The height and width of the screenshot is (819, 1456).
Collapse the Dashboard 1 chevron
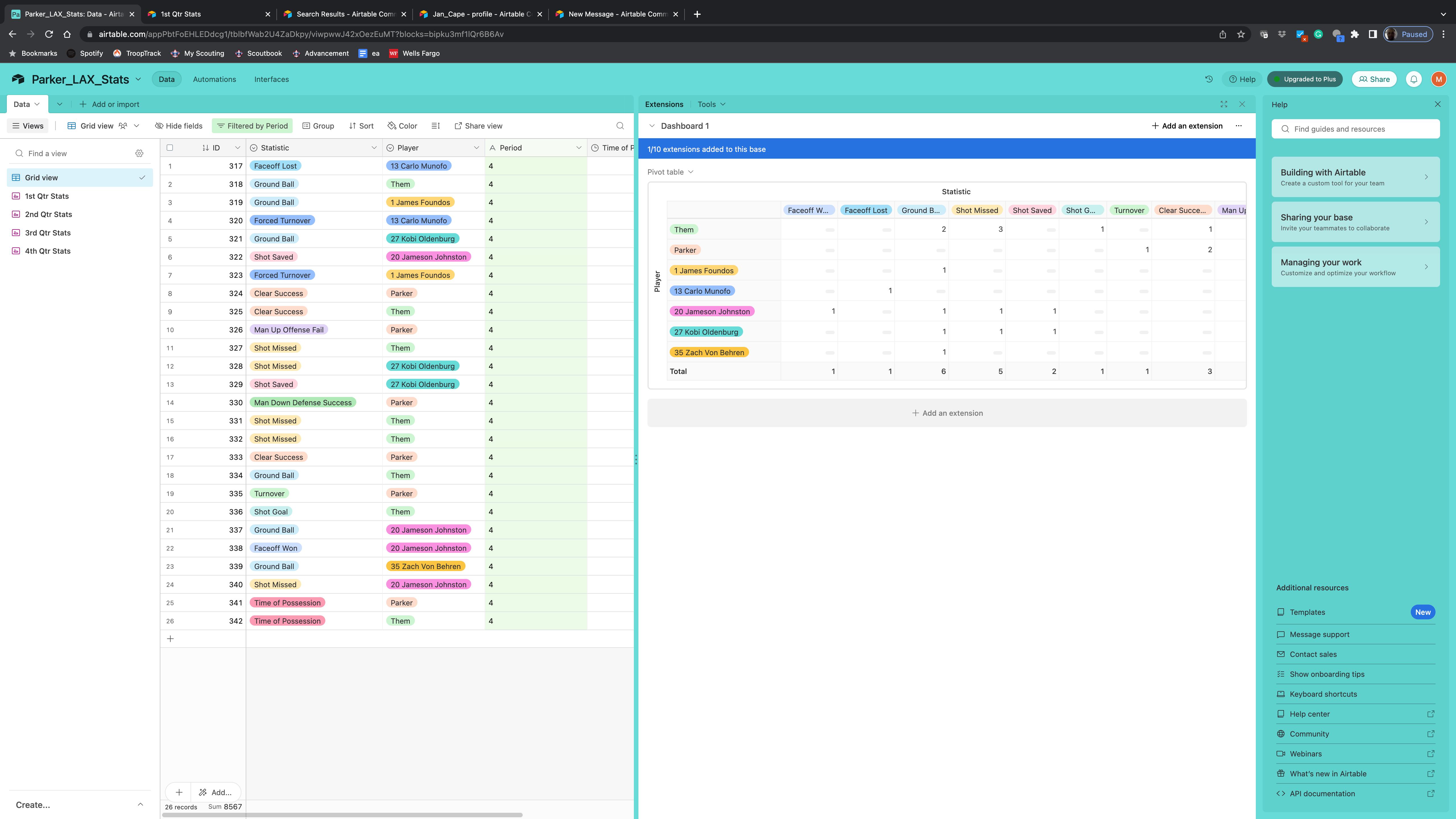pos(652,126)
